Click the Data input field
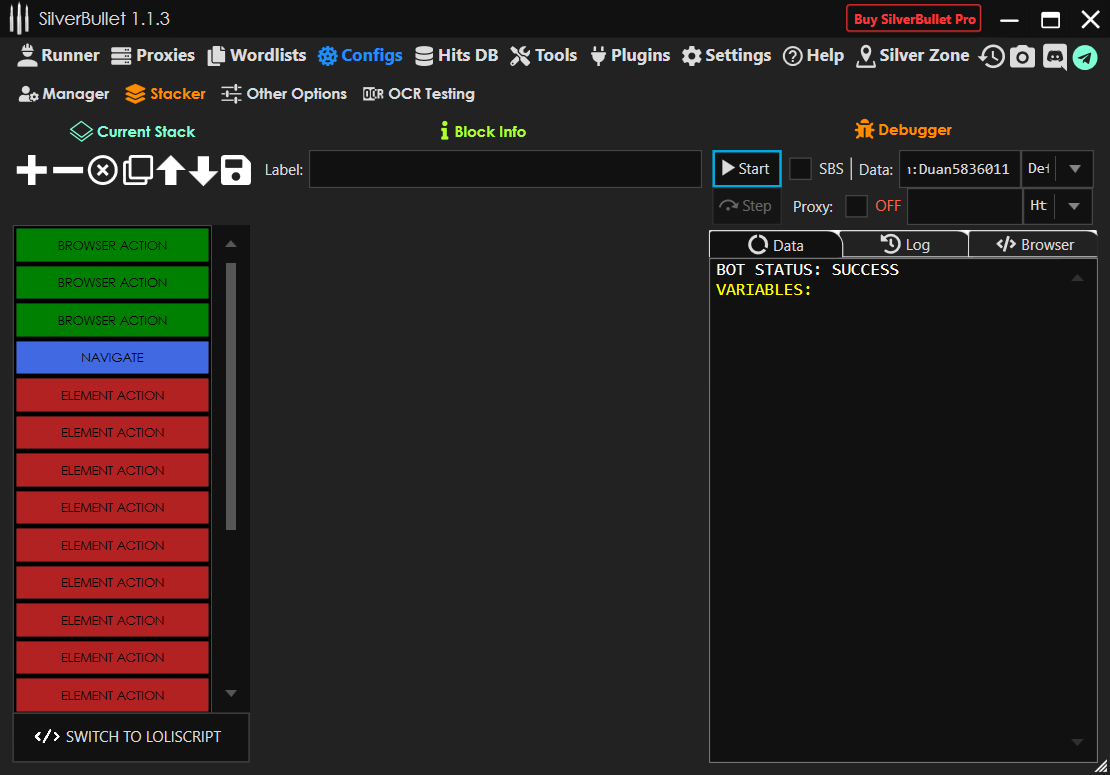The width and height of the screenshot is (1110, 775). (x=959, y=168)
